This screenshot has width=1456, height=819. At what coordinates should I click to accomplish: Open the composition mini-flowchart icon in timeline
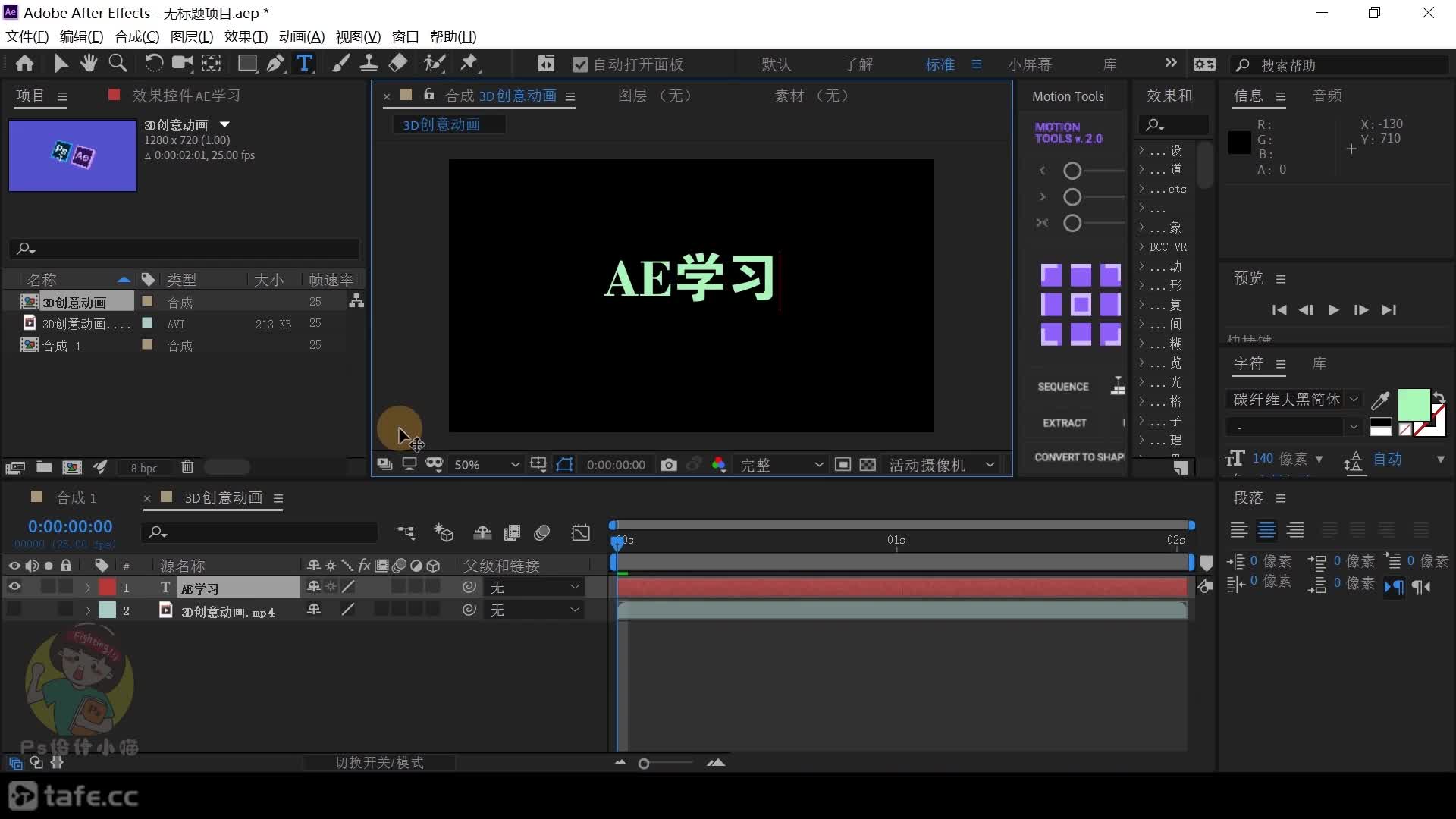click(406, 533)
